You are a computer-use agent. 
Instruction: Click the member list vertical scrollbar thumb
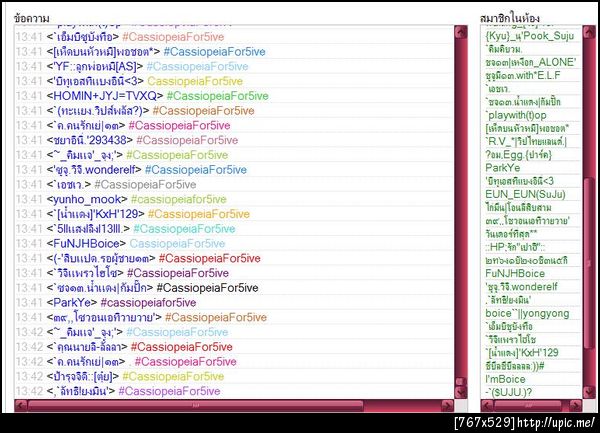point(589,263)
